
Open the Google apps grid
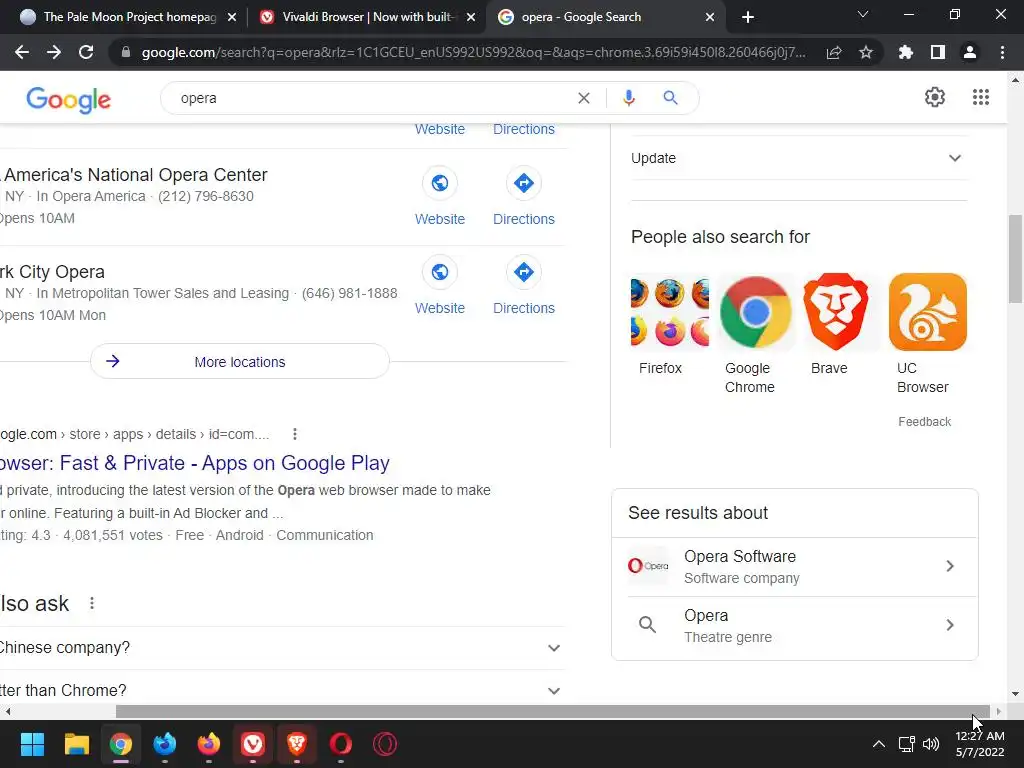click(x=980, y=97)
